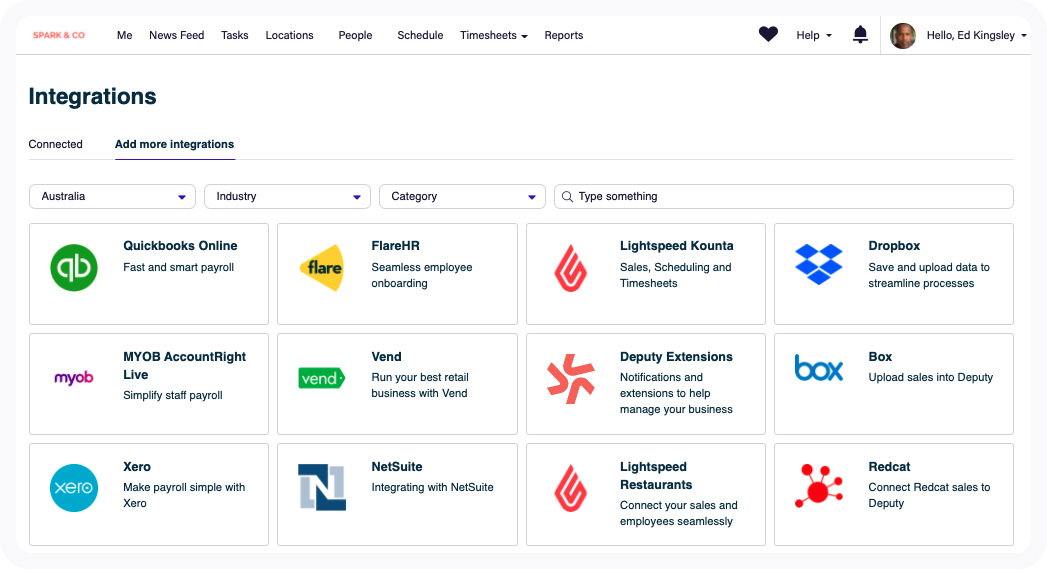Go to Locations page
Screen dimensions: 1047x569
coord(289,35)
